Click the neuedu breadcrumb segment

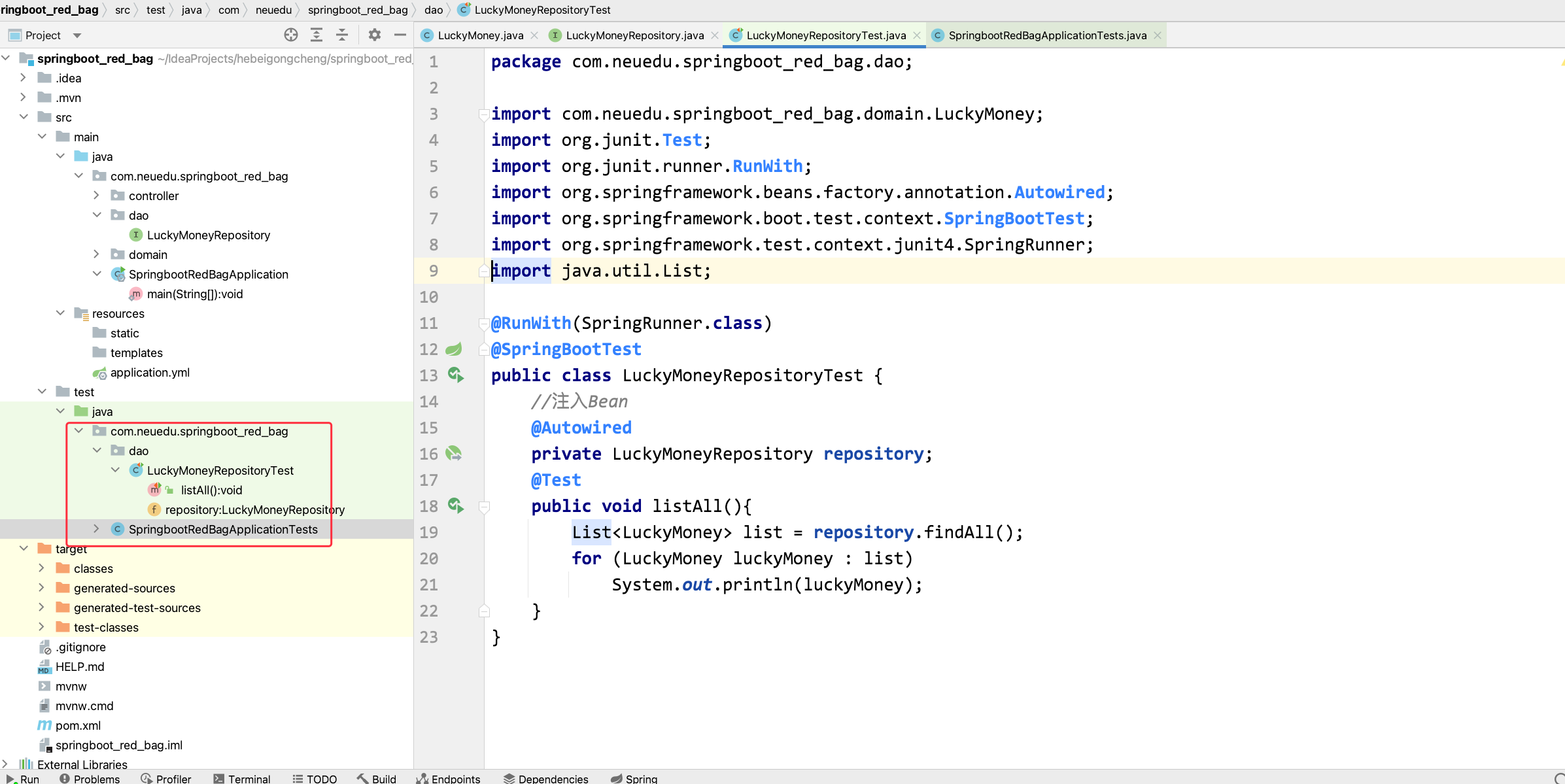click(x=274, y=10)
